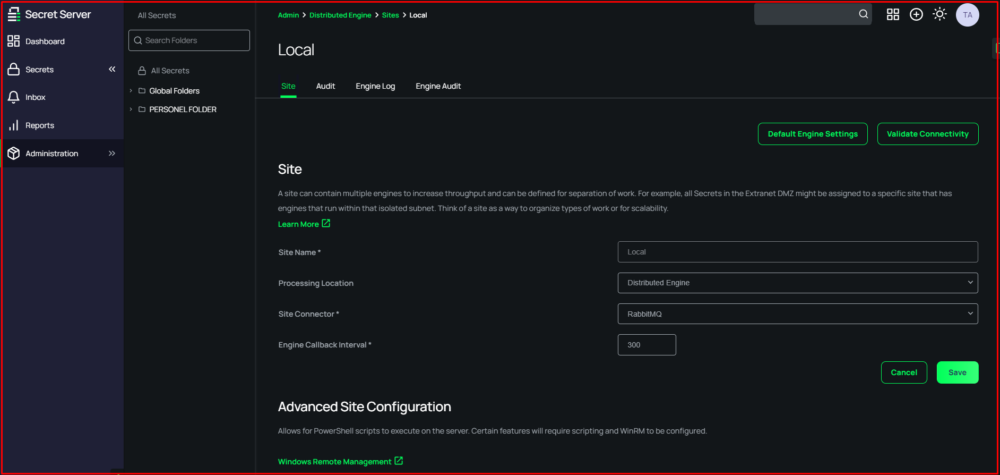Click the Engine Callback Interval field
Viewport: 1000px width, 475px height.
click(x=647, y=345)
